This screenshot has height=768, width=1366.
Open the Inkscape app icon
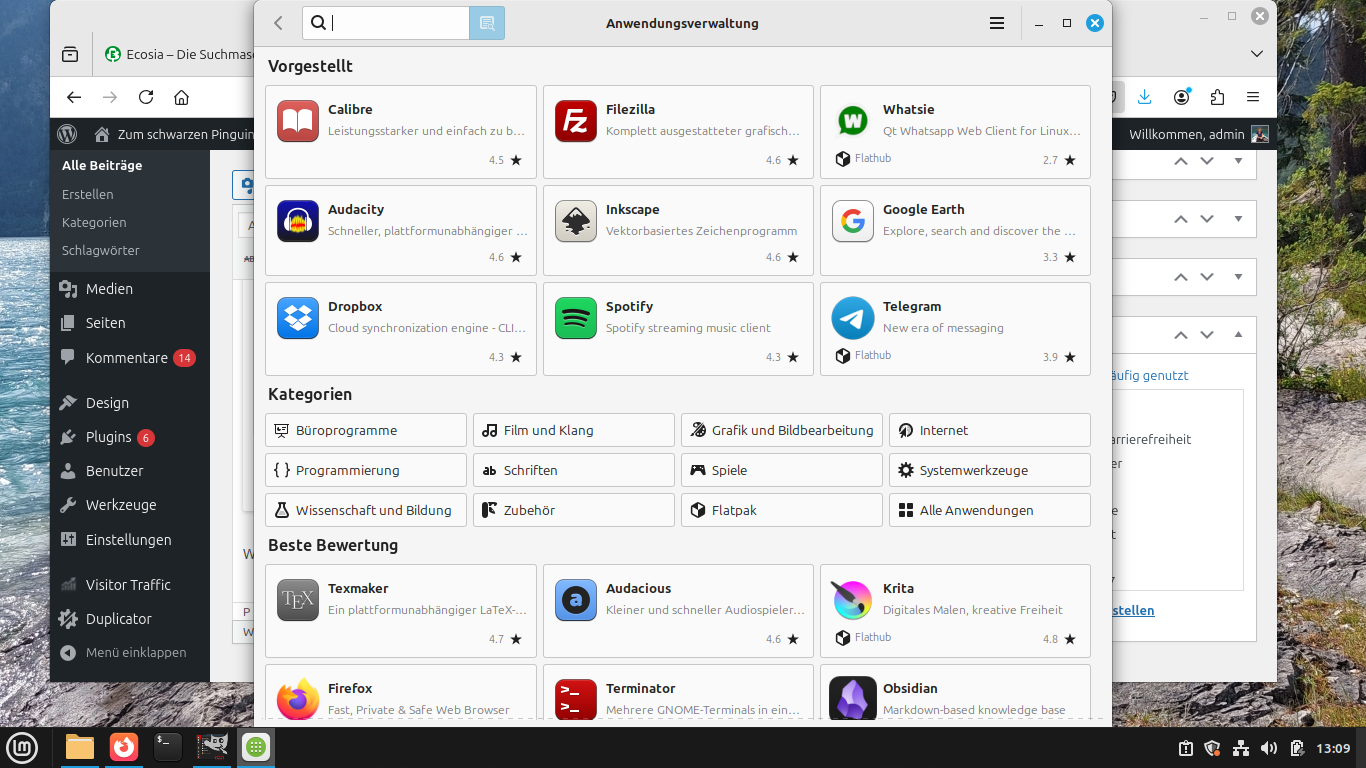575,221
